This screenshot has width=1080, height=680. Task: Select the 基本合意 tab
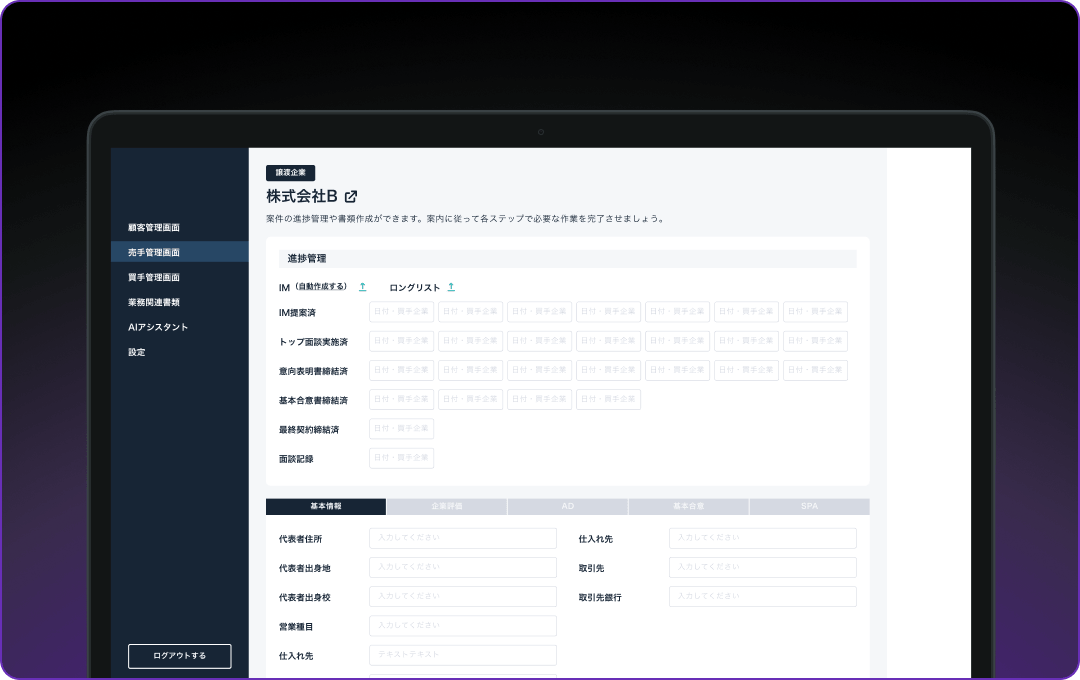688,507
